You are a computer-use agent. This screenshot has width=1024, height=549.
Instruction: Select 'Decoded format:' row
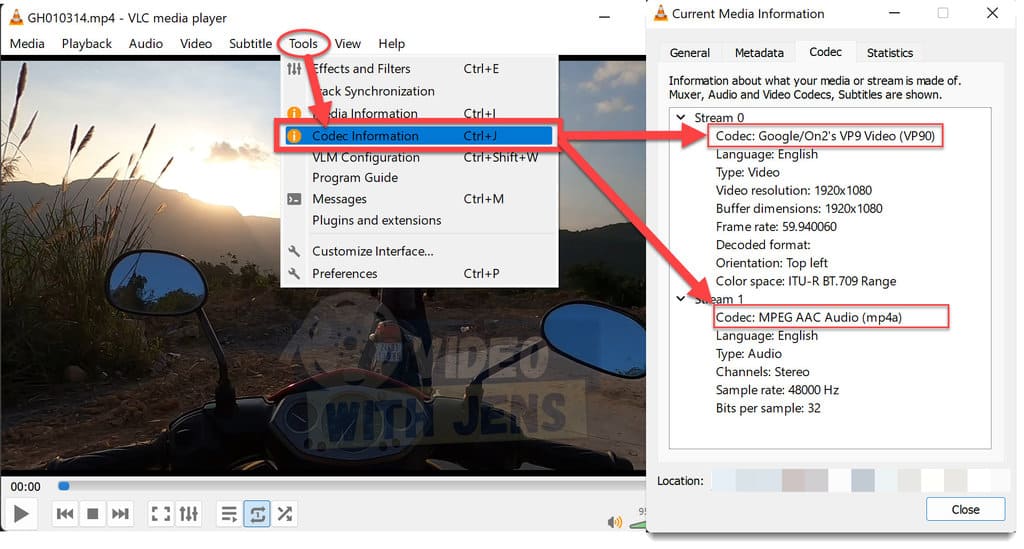point(763,245)
